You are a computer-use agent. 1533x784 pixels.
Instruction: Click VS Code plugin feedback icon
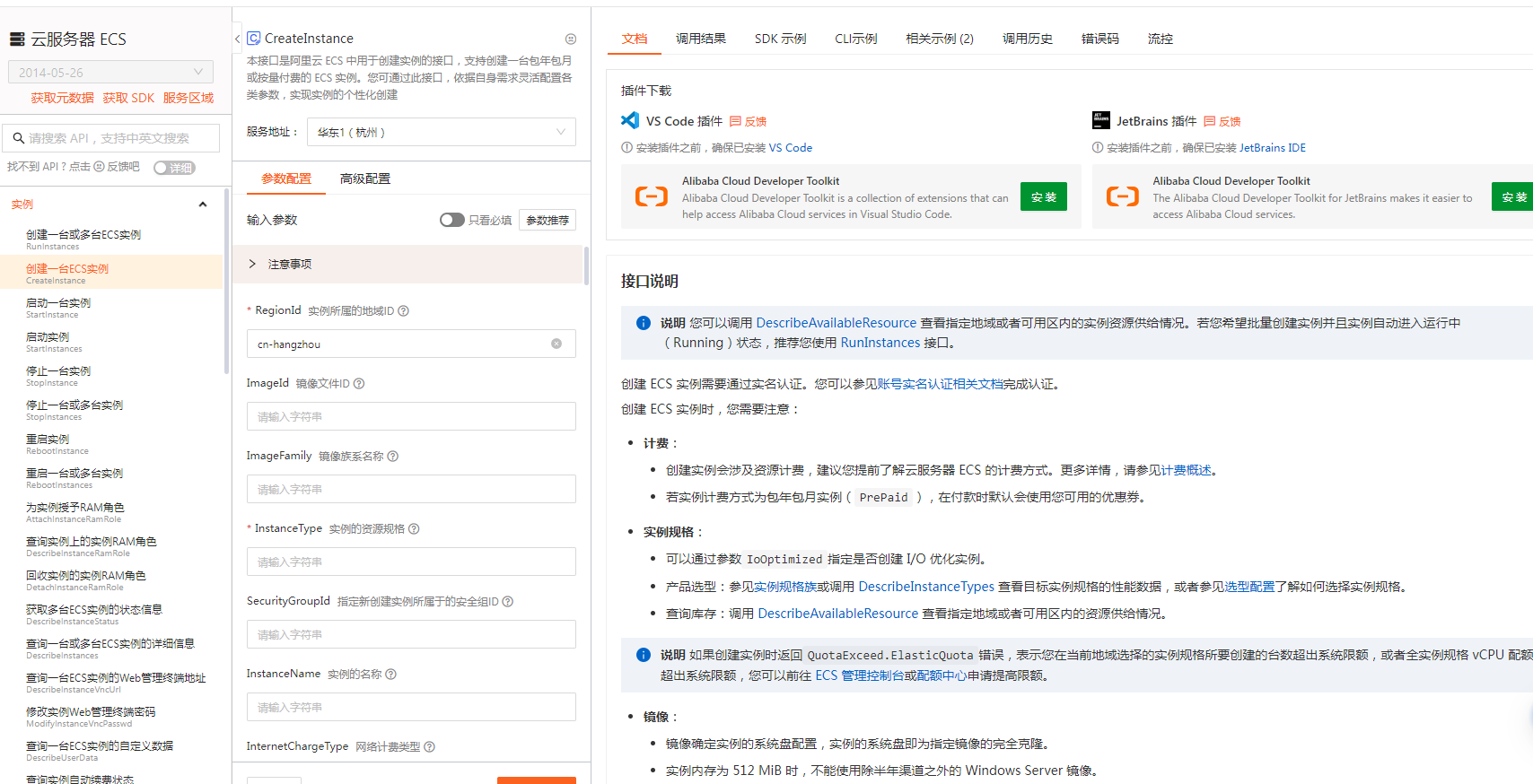click(736, 122)
